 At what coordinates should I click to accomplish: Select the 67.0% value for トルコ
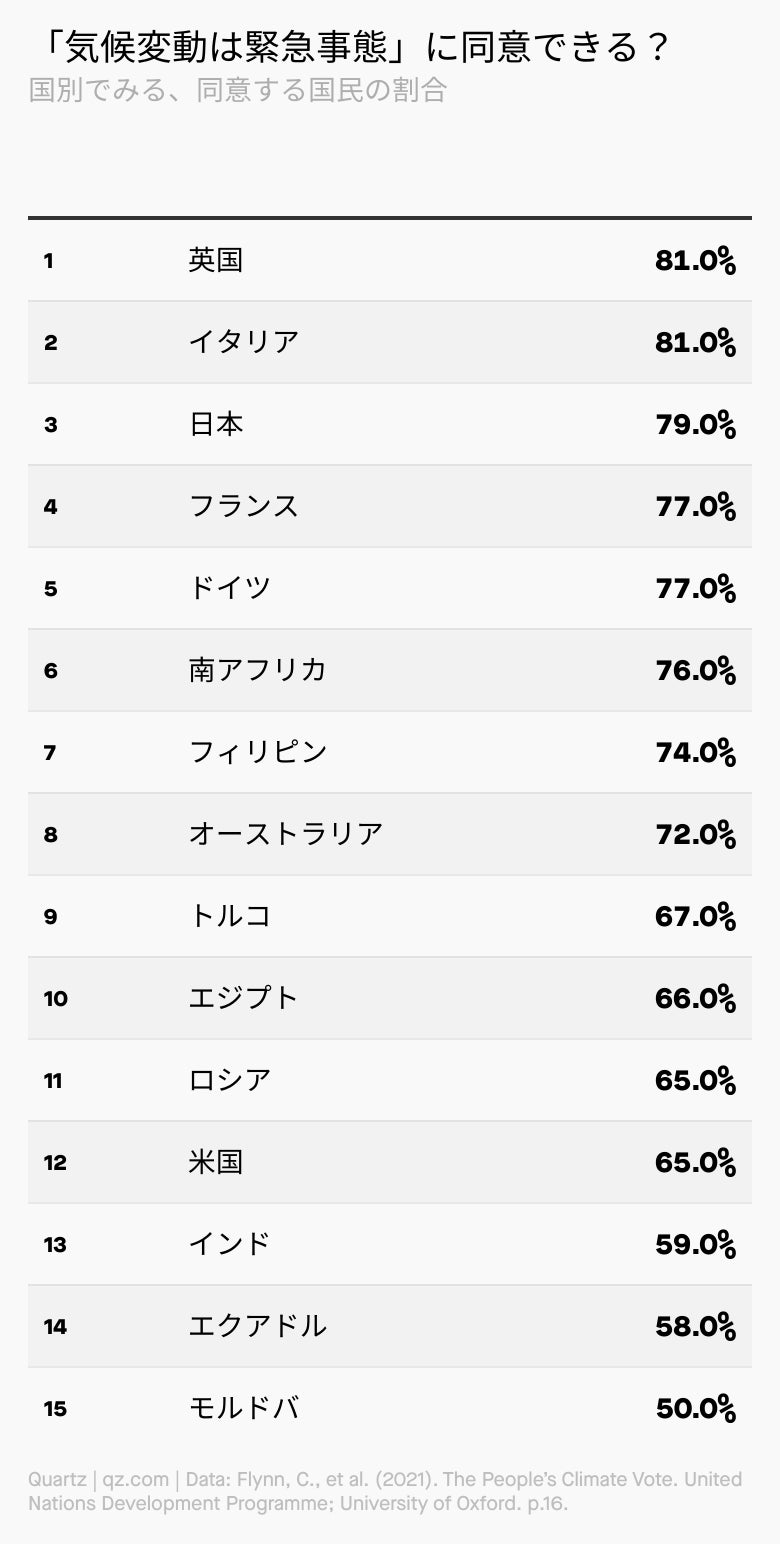(x=696, y=917)
